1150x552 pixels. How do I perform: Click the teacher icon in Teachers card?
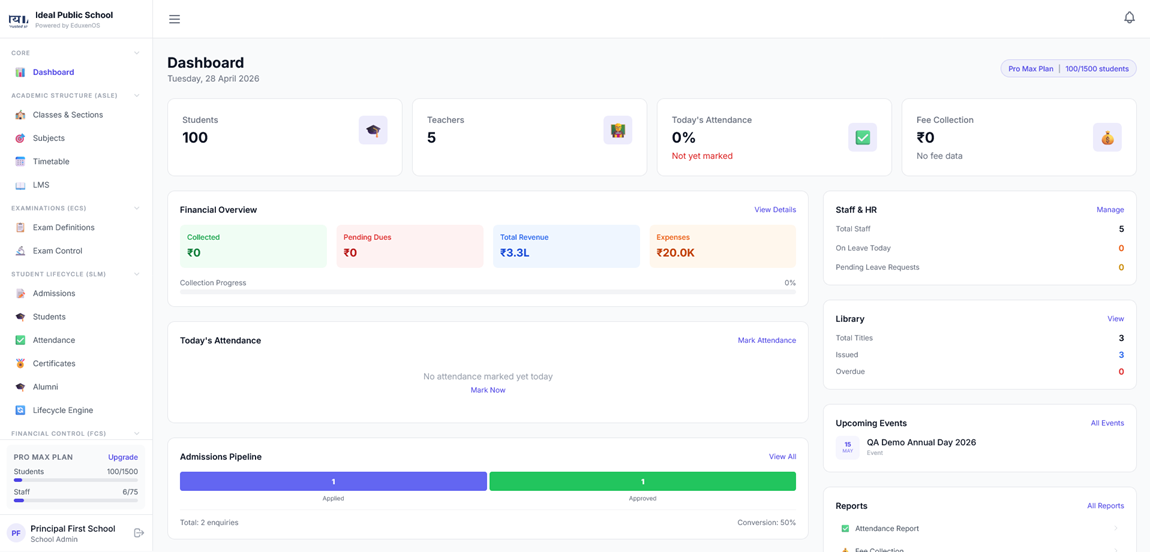tap(618, 130)
